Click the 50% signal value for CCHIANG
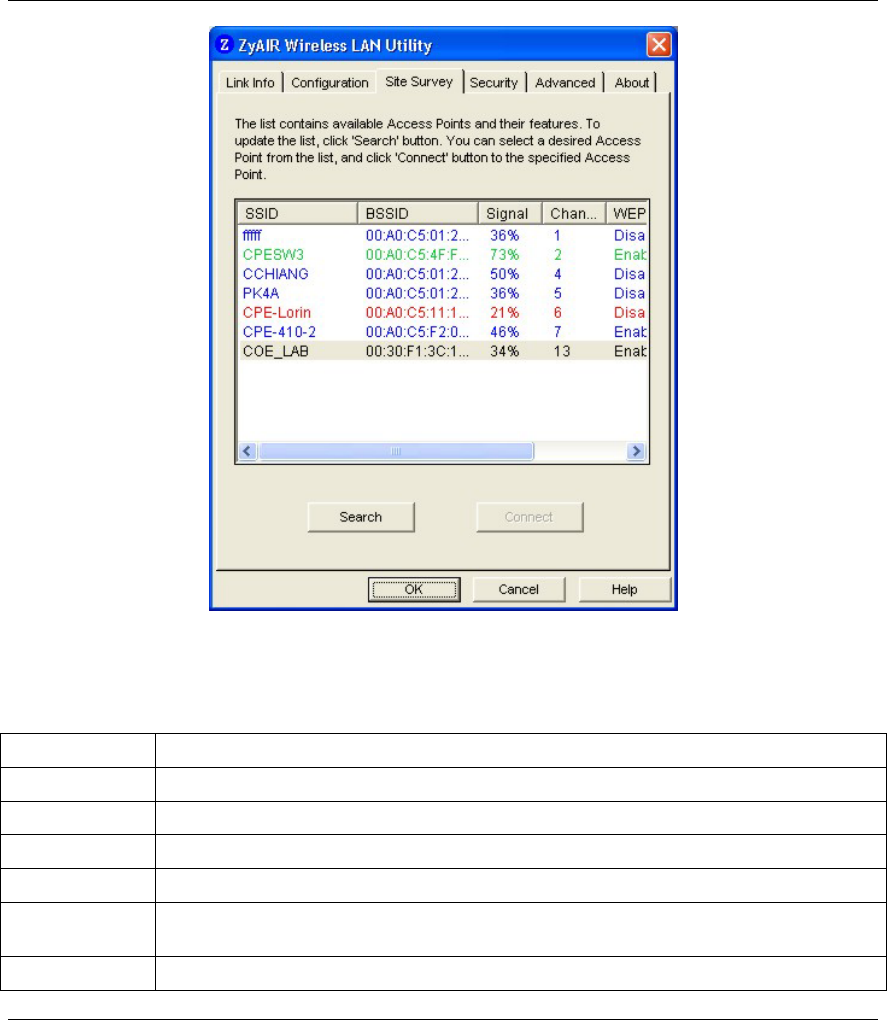Image resolution: width=887 pixels, height=1020 pixels. [505, 274]
